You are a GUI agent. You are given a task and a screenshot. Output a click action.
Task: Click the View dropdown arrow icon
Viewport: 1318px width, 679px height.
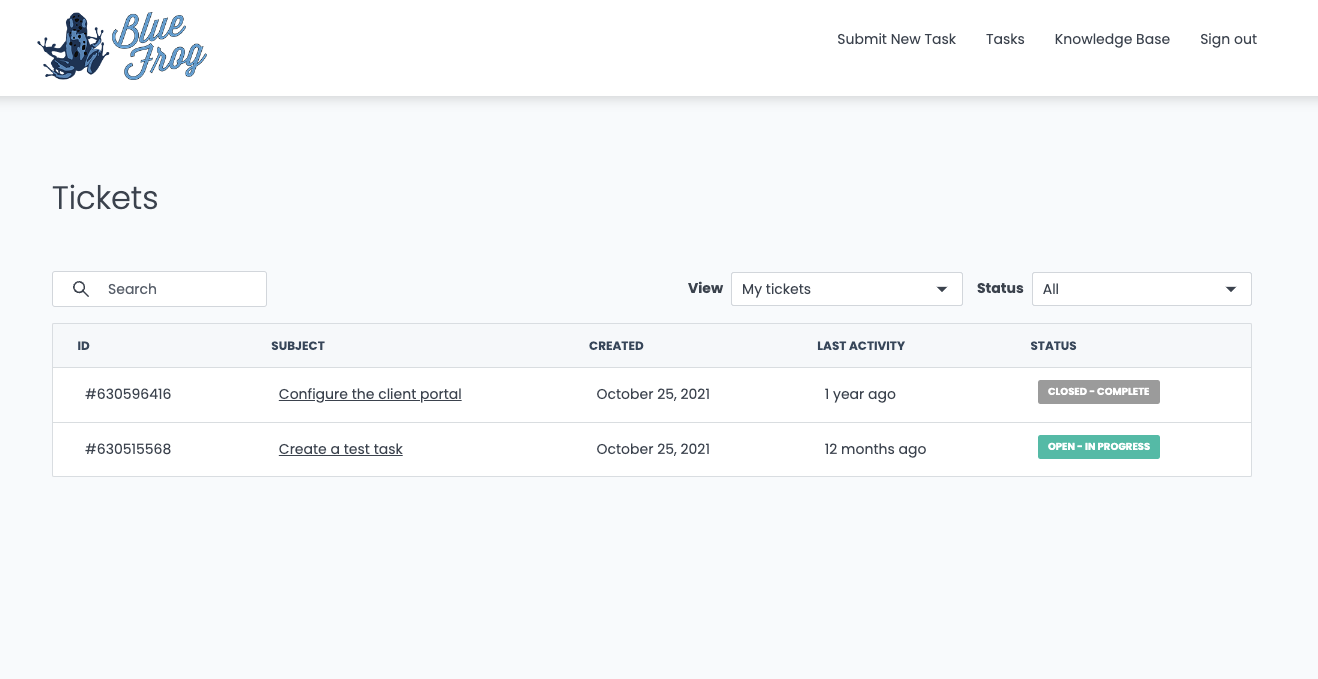coord(941,289)
